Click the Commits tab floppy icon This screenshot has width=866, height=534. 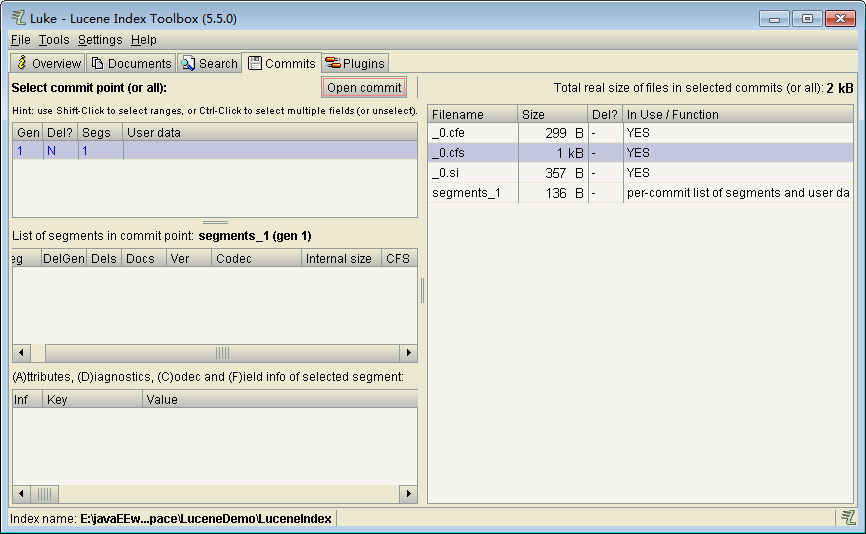click(x=254, y=63)
